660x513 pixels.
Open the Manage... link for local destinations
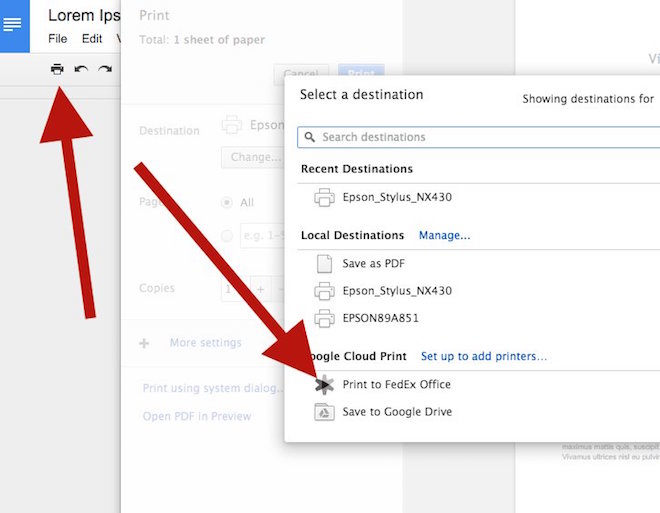point(444,235)
